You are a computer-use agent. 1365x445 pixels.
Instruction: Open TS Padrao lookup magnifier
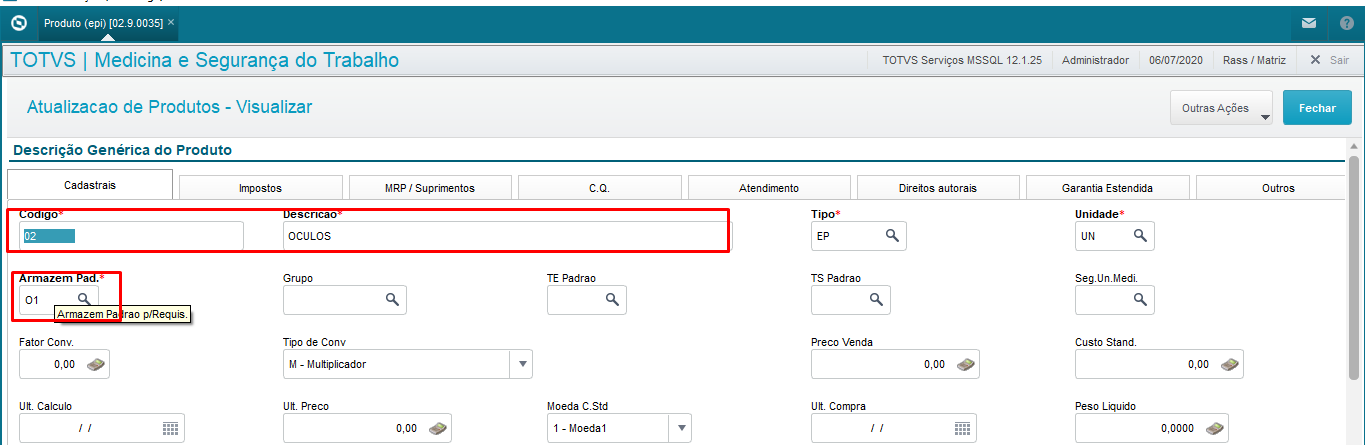point(875,299)
